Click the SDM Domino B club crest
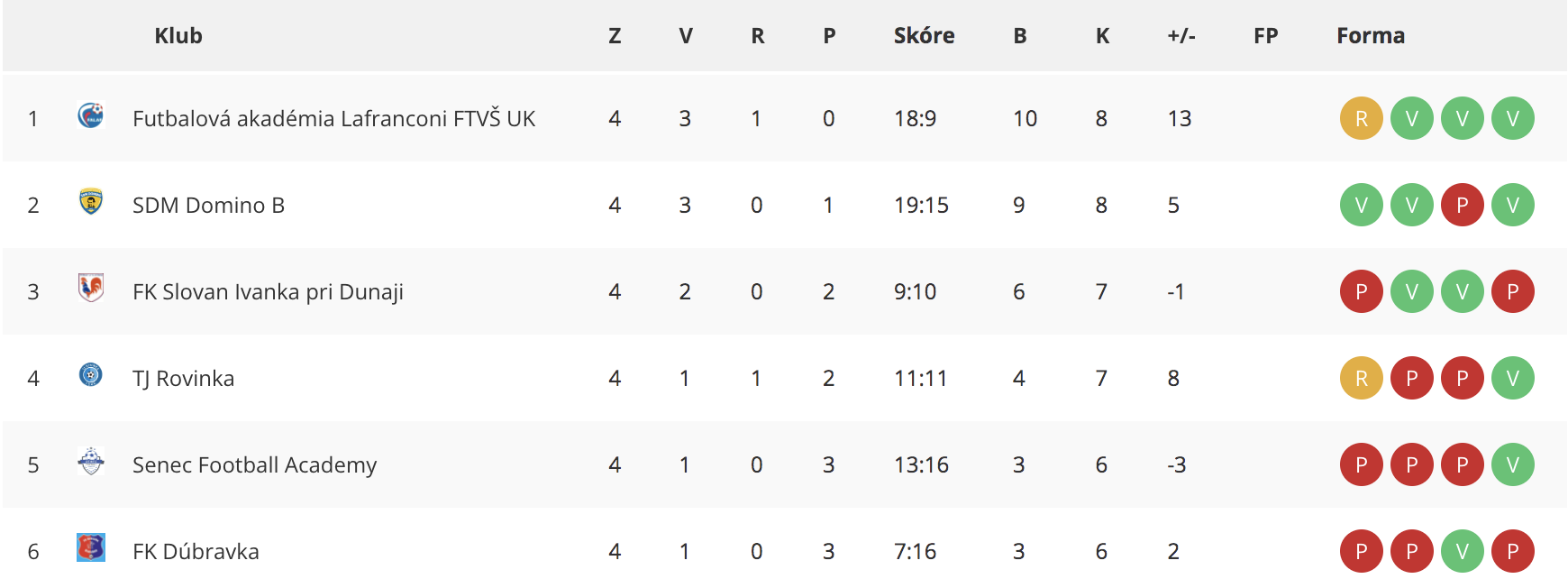Screen dimensions: 1568x588 91,201
